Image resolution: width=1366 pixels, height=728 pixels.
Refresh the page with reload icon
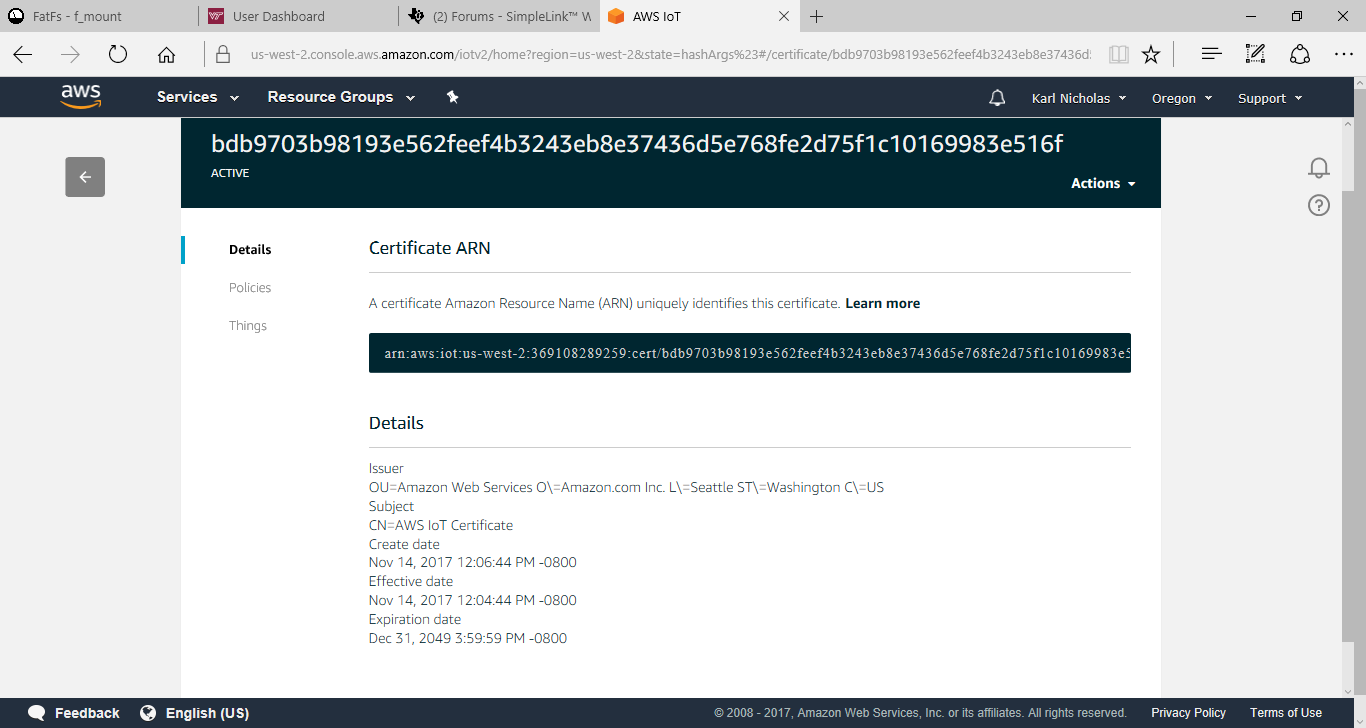pos(118,54)
